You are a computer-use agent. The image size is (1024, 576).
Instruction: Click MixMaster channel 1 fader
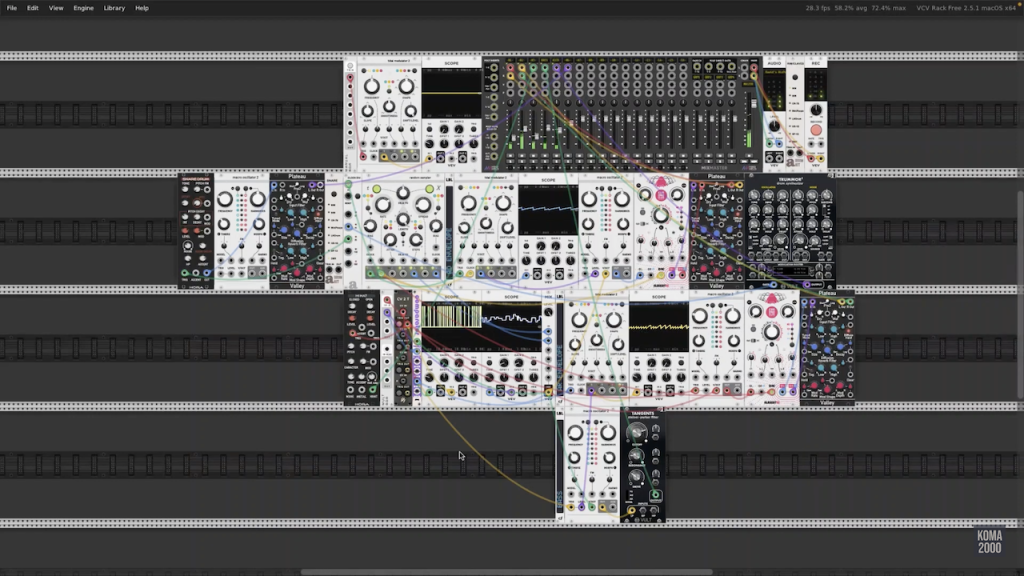coord(514,138)
